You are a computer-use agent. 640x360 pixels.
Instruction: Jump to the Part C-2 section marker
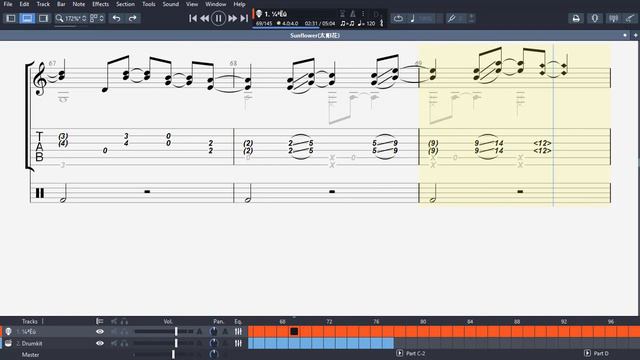[x=411, y=353]
